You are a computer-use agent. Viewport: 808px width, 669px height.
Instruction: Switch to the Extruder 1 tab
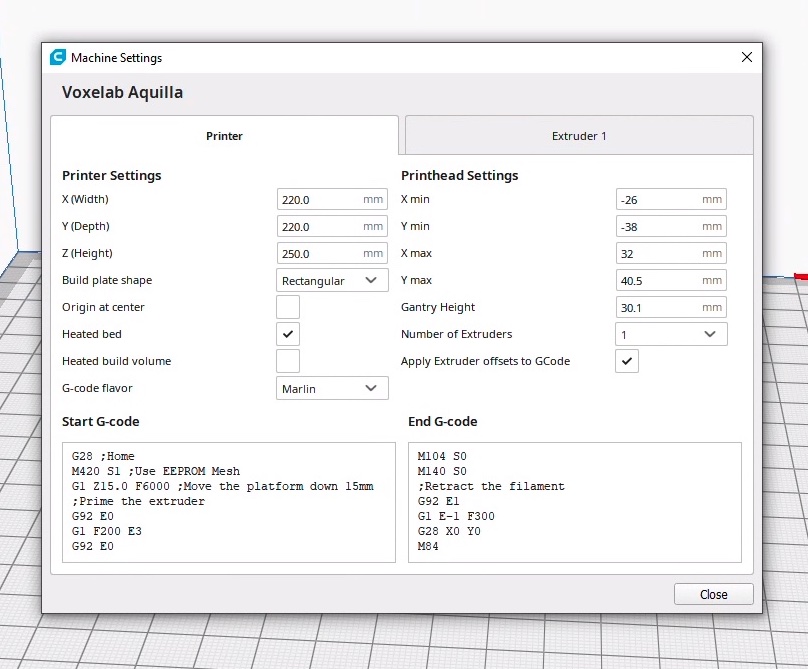(x=579, y=136)
